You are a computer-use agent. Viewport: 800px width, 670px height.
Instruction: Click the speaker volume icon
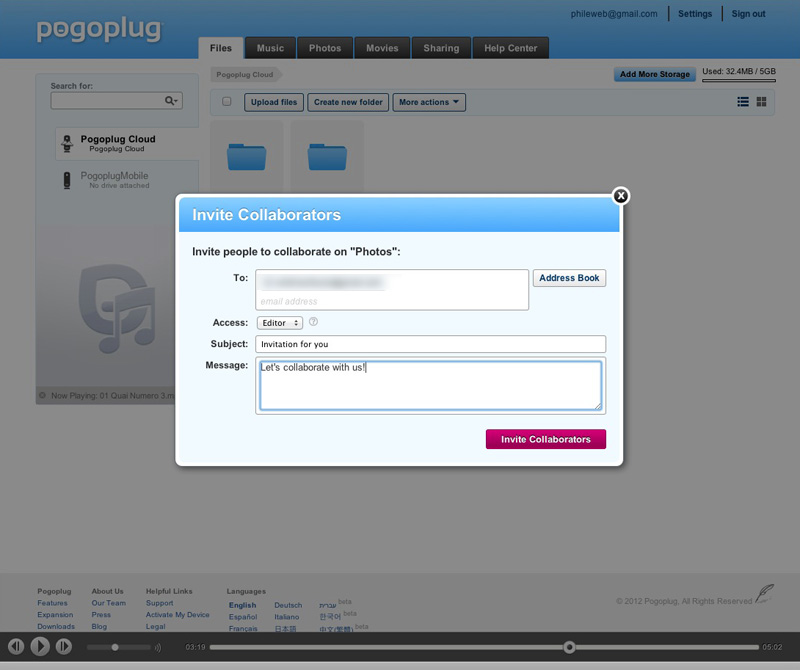point(158,647)
